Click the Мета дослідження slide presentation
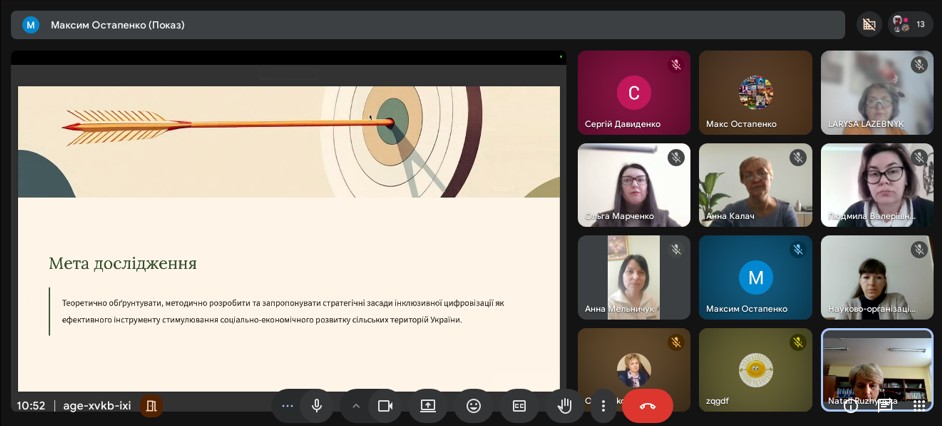Image resolution: width=942 pixels, height=426 pixels. 288,238
